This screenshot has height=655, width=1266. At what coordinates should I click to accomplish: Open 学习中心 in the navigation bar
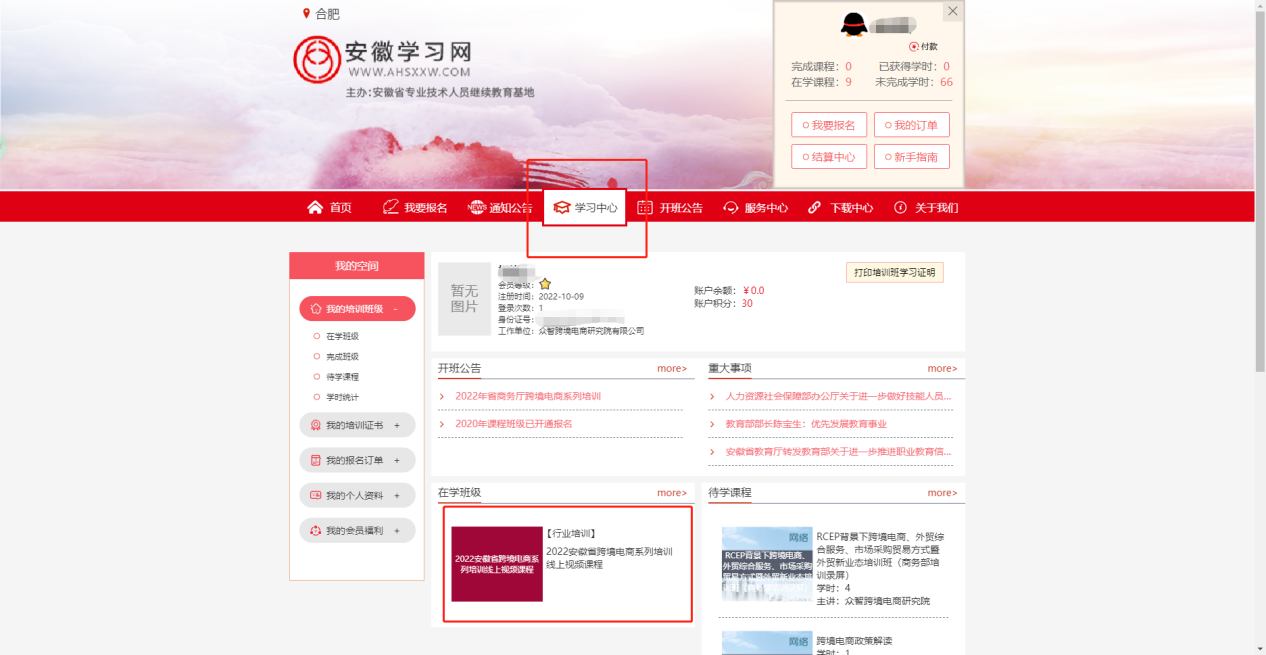pos(585,207)
